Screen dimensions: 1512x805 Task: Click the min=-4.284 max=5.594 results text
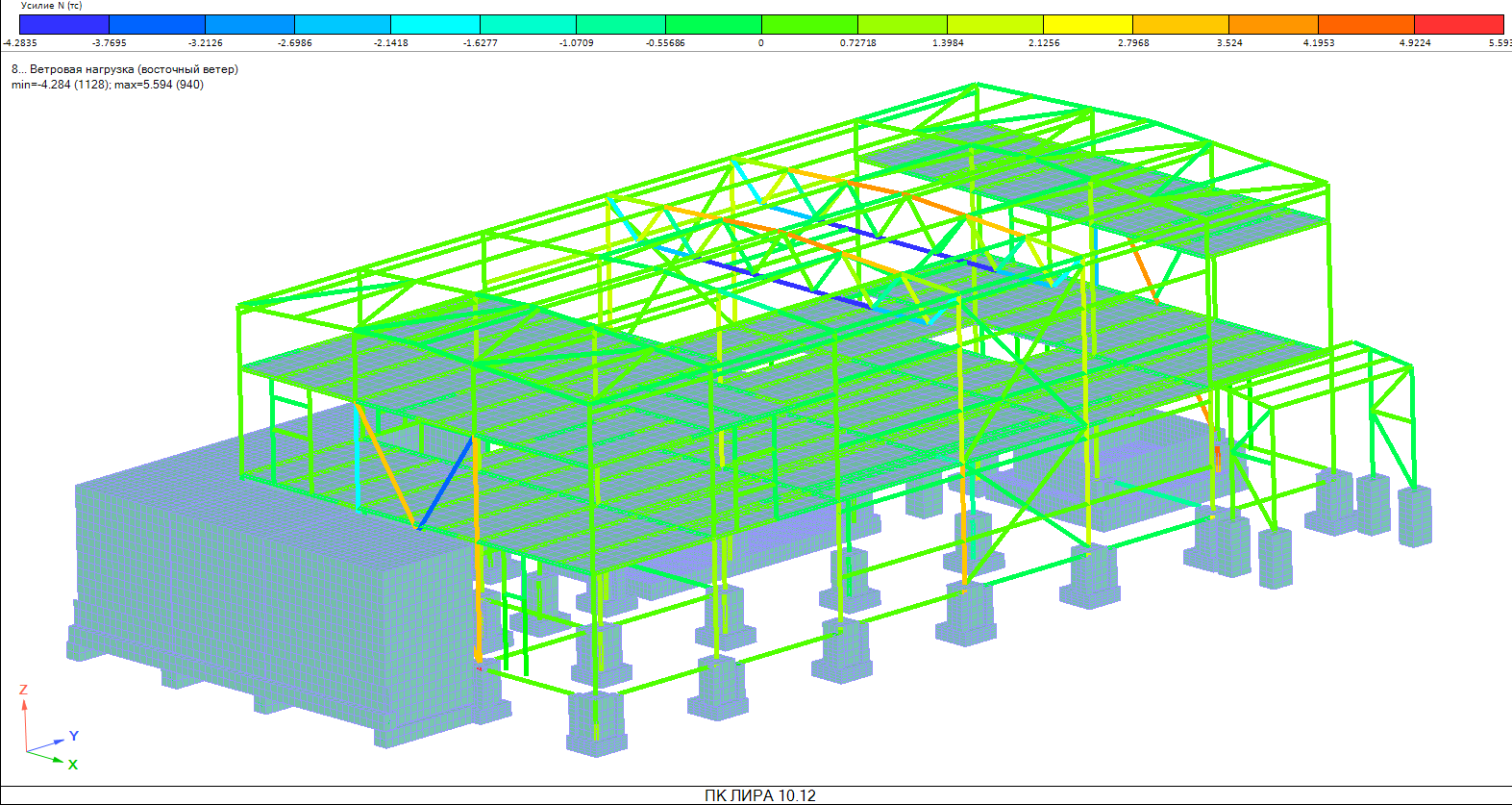pyautogui.click(x=108, y=85)
